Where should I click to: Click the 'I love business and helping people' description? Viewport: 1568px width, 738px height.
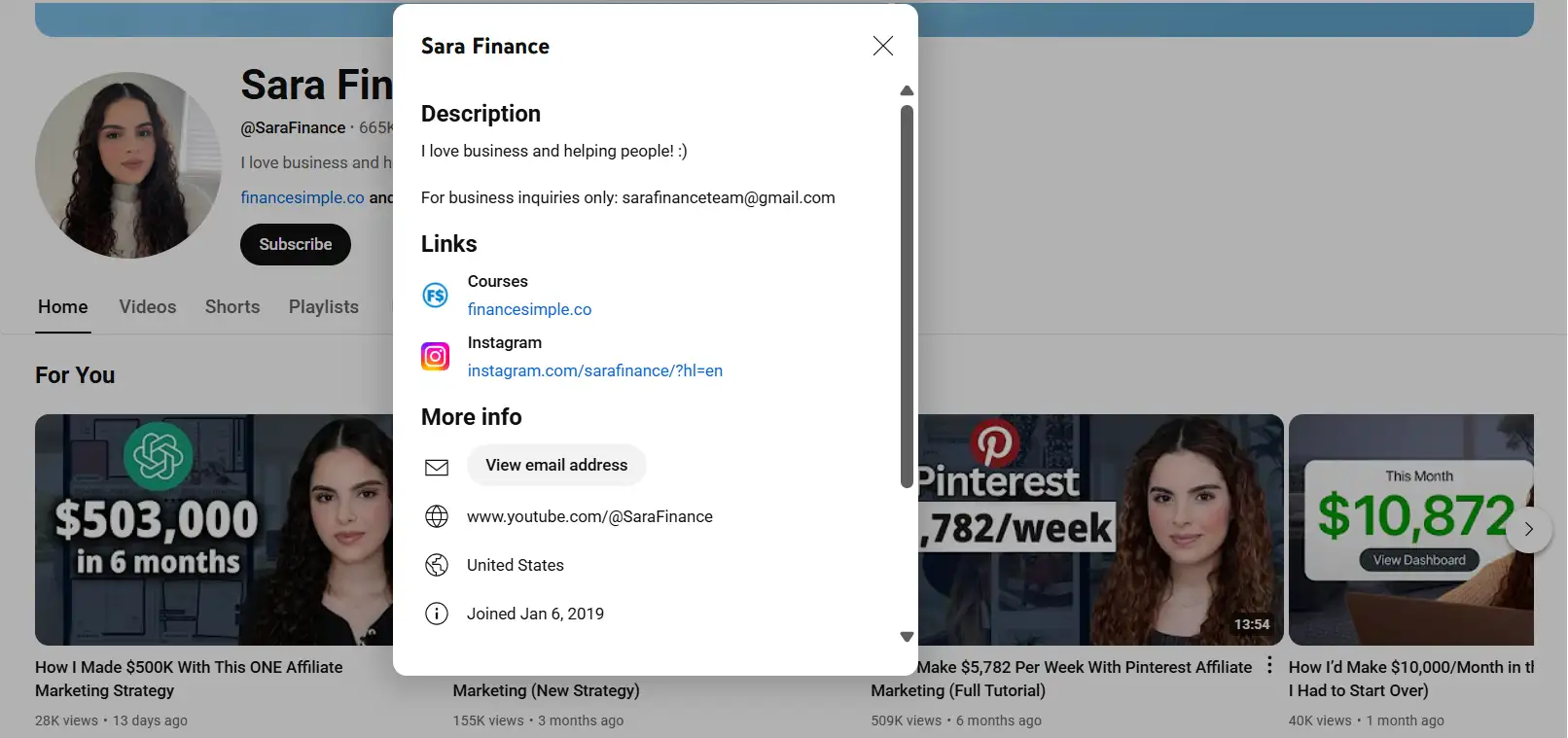click(554, 151)
